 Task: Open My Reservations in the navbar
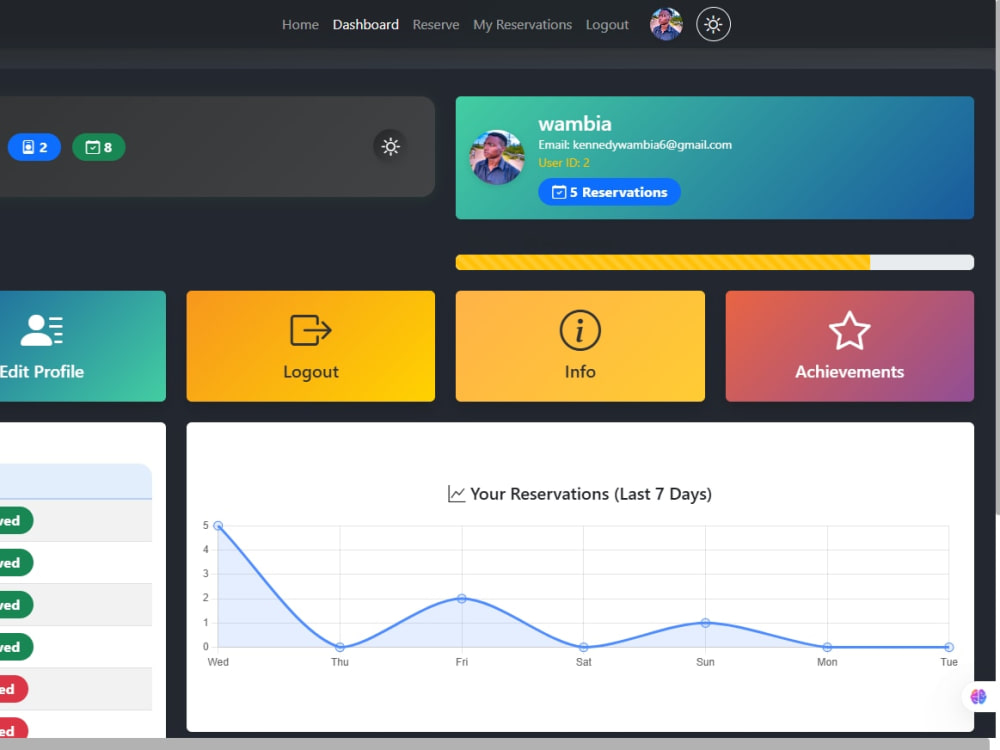(x=522, y=25)
